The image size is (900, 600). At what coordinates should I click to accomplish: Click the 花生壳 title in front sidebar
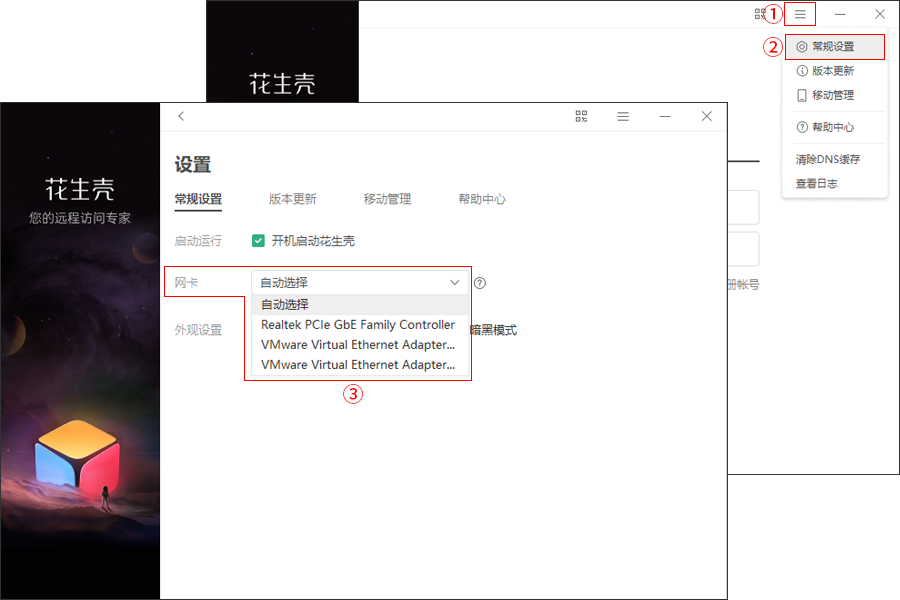coord(80,189)
